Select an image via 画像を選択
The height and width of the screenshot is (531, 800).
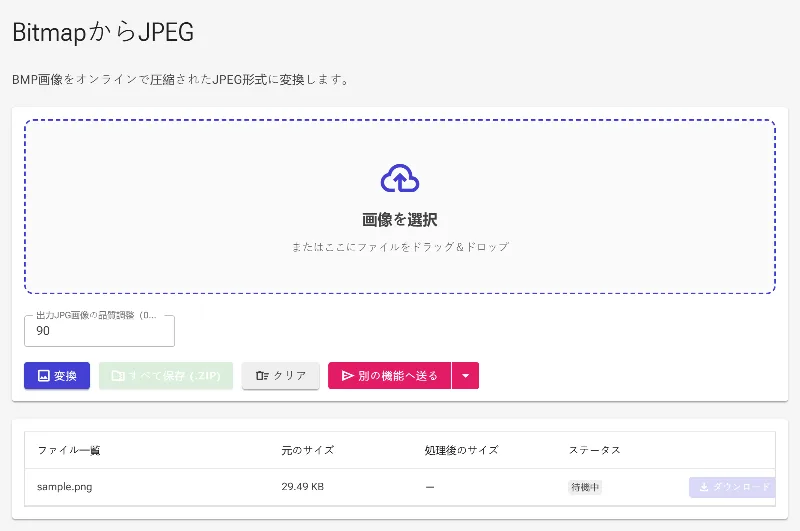tap(400, 220)
